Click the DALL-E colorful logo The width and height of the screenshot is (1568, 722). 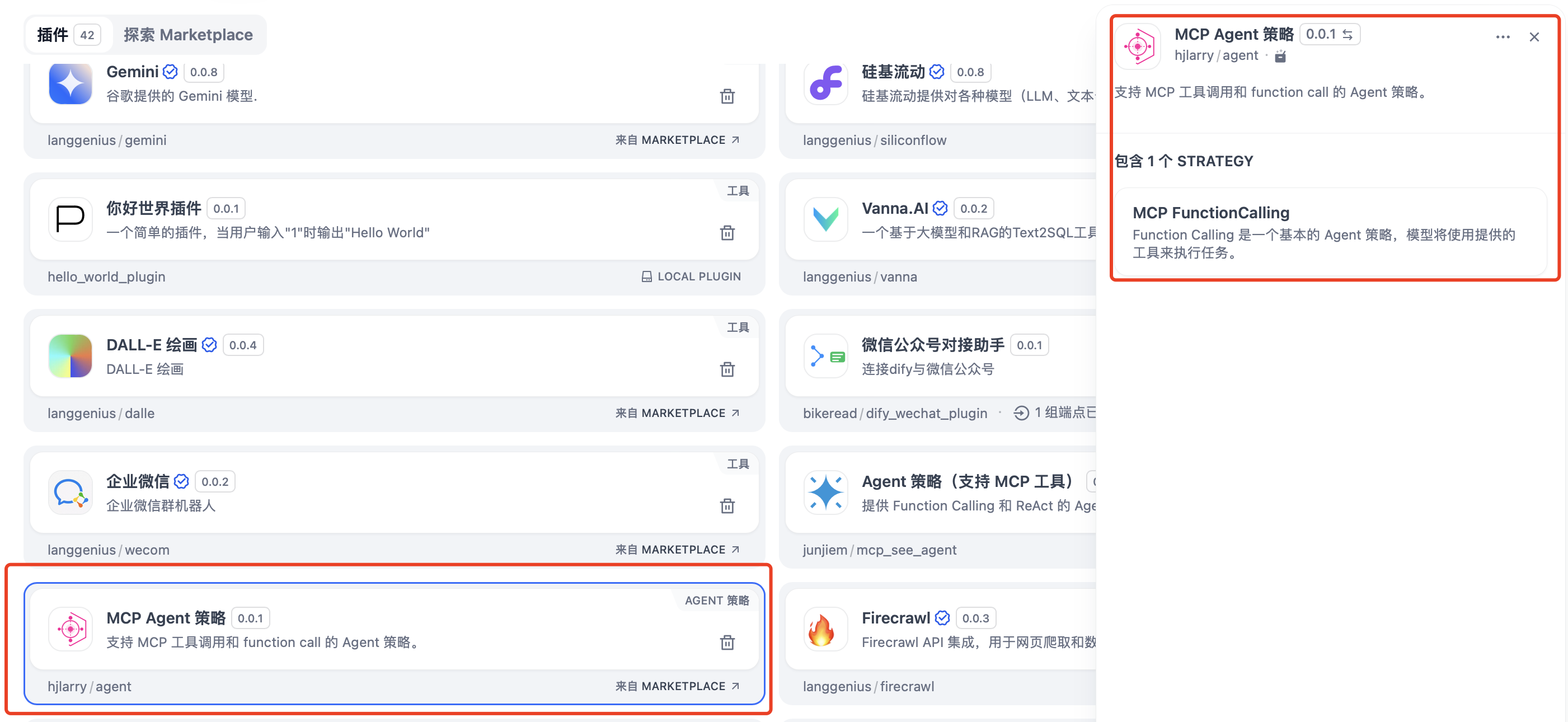click(70, 355)
